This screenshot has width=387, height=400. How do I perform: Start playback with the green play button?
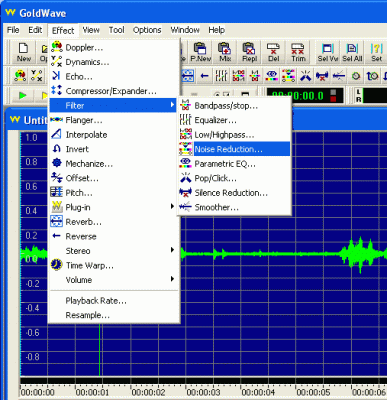click(x=23, y=96)
